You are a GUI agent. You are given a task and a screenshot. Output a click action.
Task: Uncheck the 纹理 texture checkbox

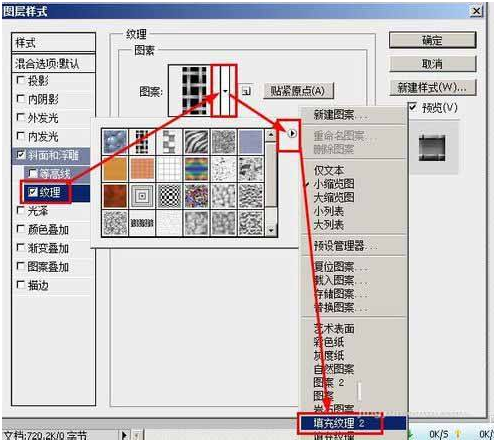(33, 192)
